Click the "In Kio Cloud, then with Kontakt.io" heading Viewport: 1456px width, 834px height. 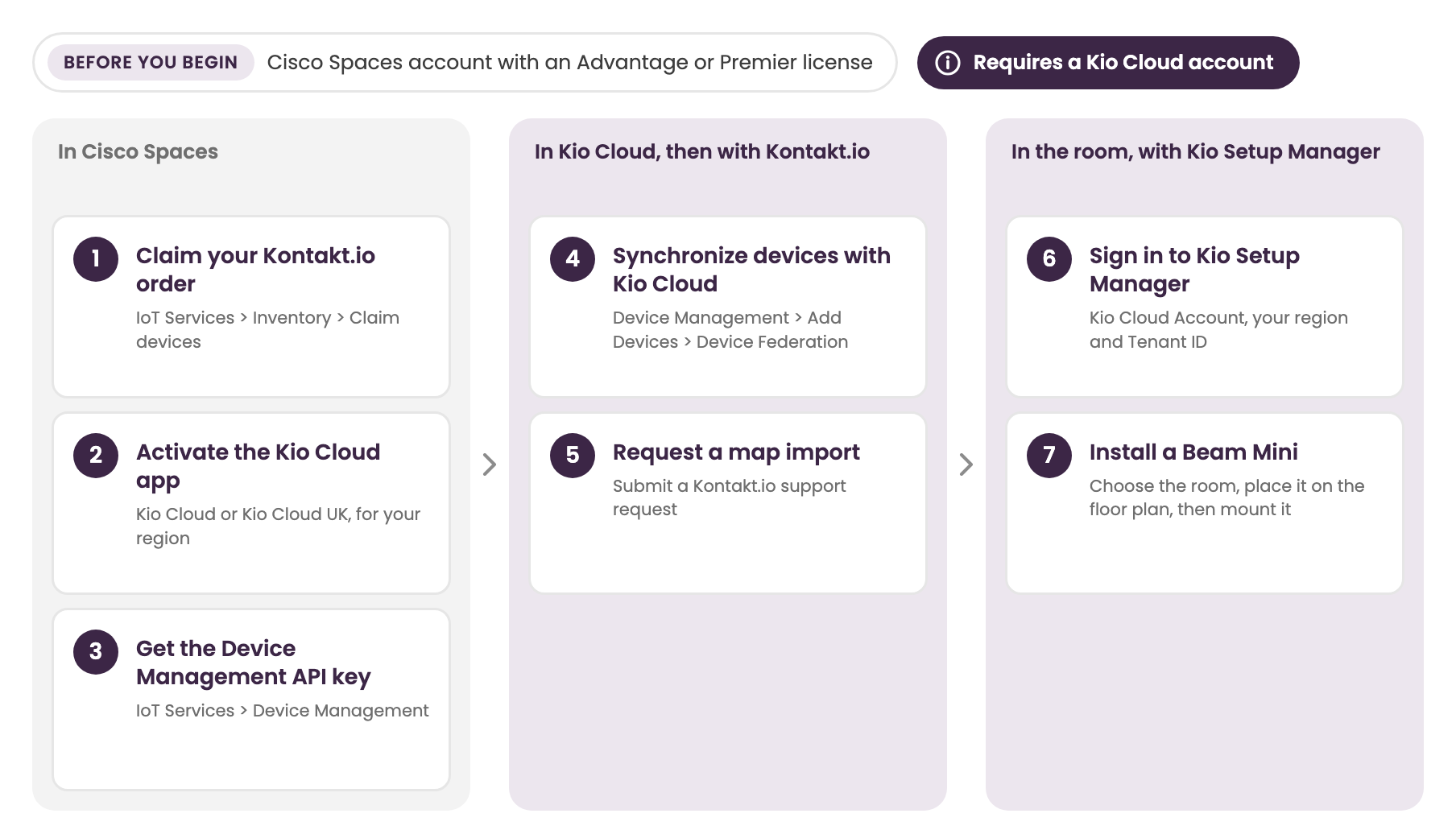[702, 152]
